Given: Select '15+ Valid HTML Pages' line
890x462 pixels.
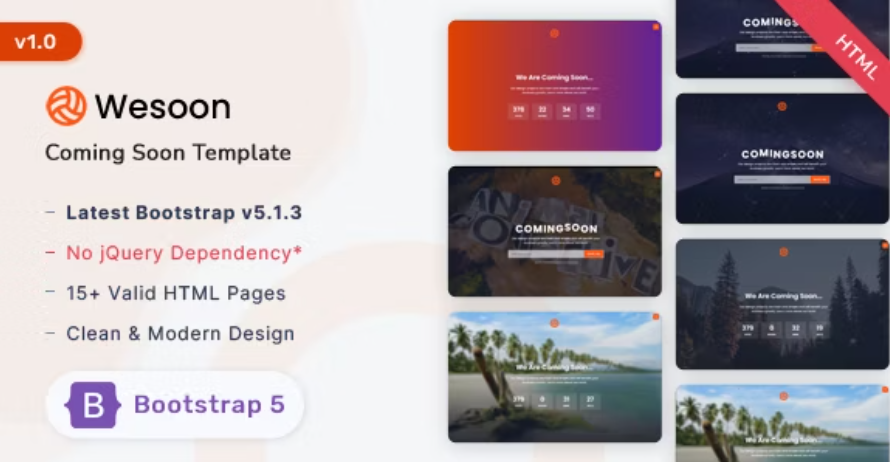Looking at the screenshot, I should tap(176, 293).
